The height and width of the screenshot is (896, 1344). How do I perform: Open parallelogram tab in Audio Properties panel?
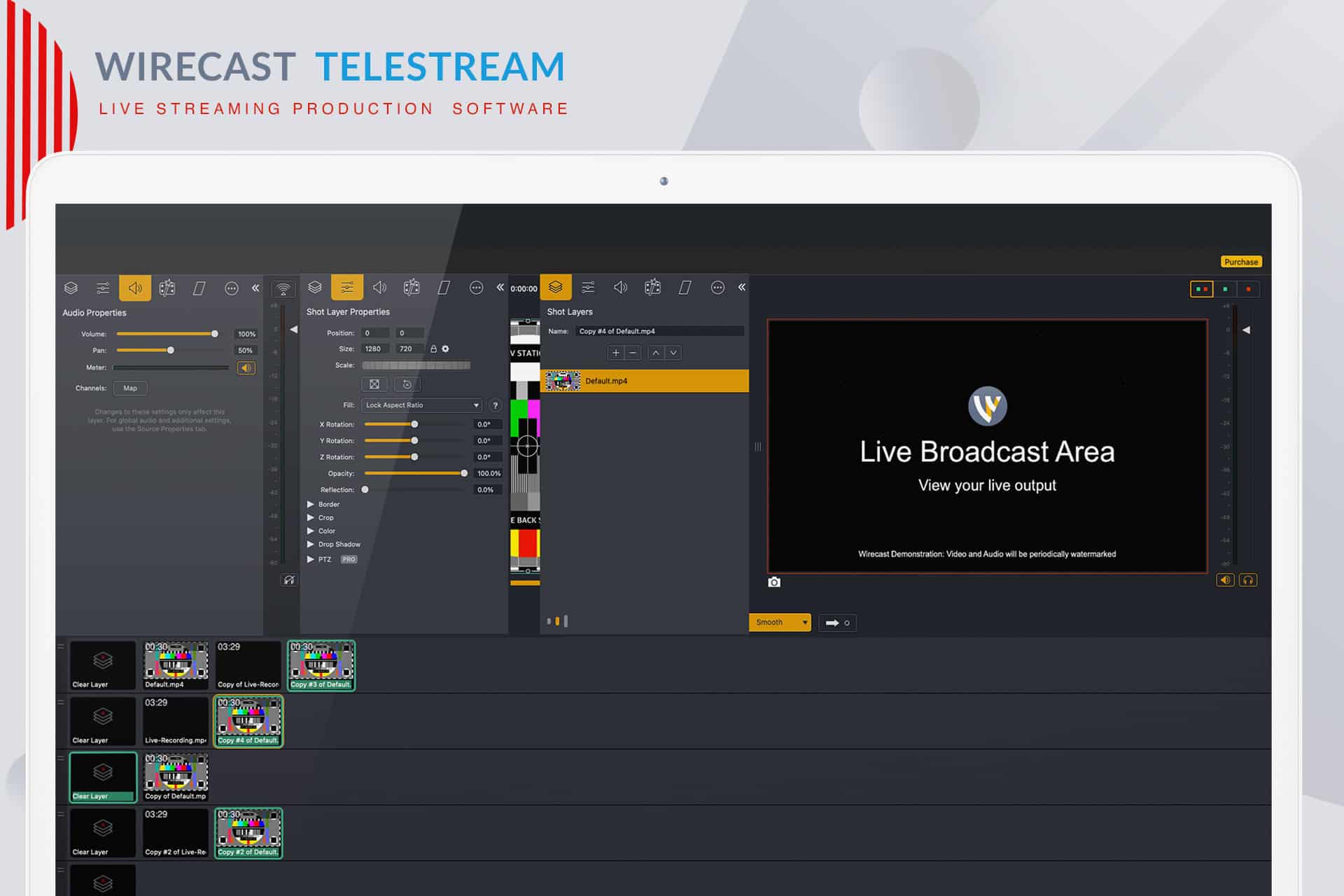[x=199, y=288]
